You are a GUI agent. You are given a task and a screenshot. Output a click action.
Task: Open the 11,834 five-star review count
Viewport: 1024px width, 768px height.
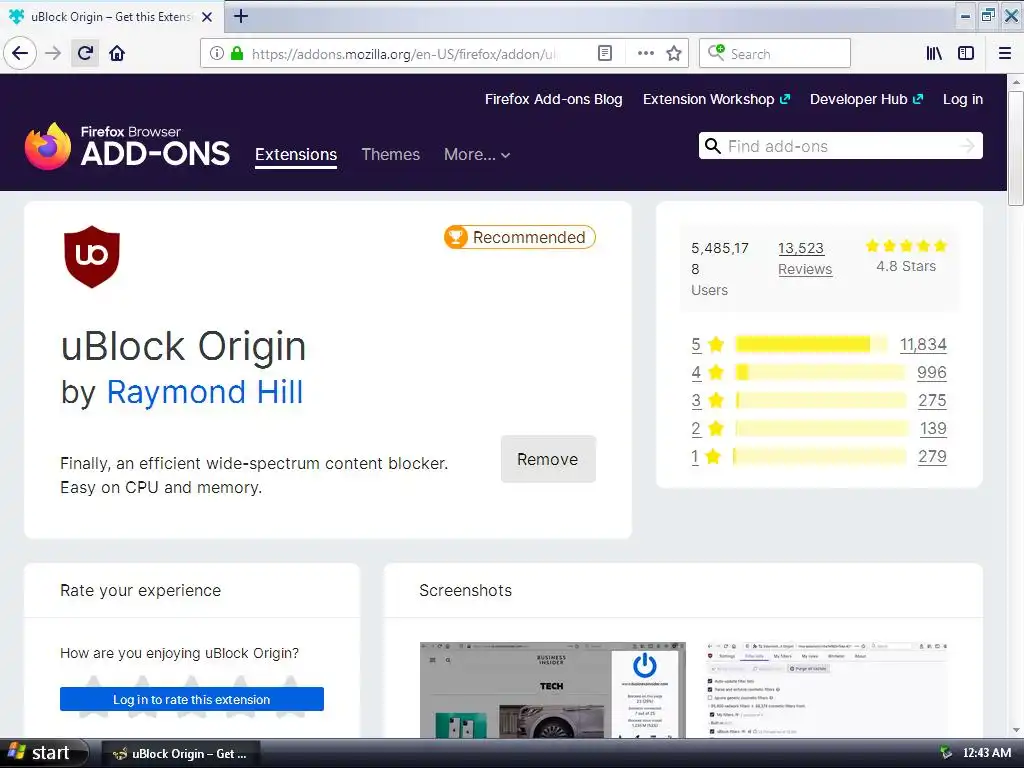tap(923, 344)
